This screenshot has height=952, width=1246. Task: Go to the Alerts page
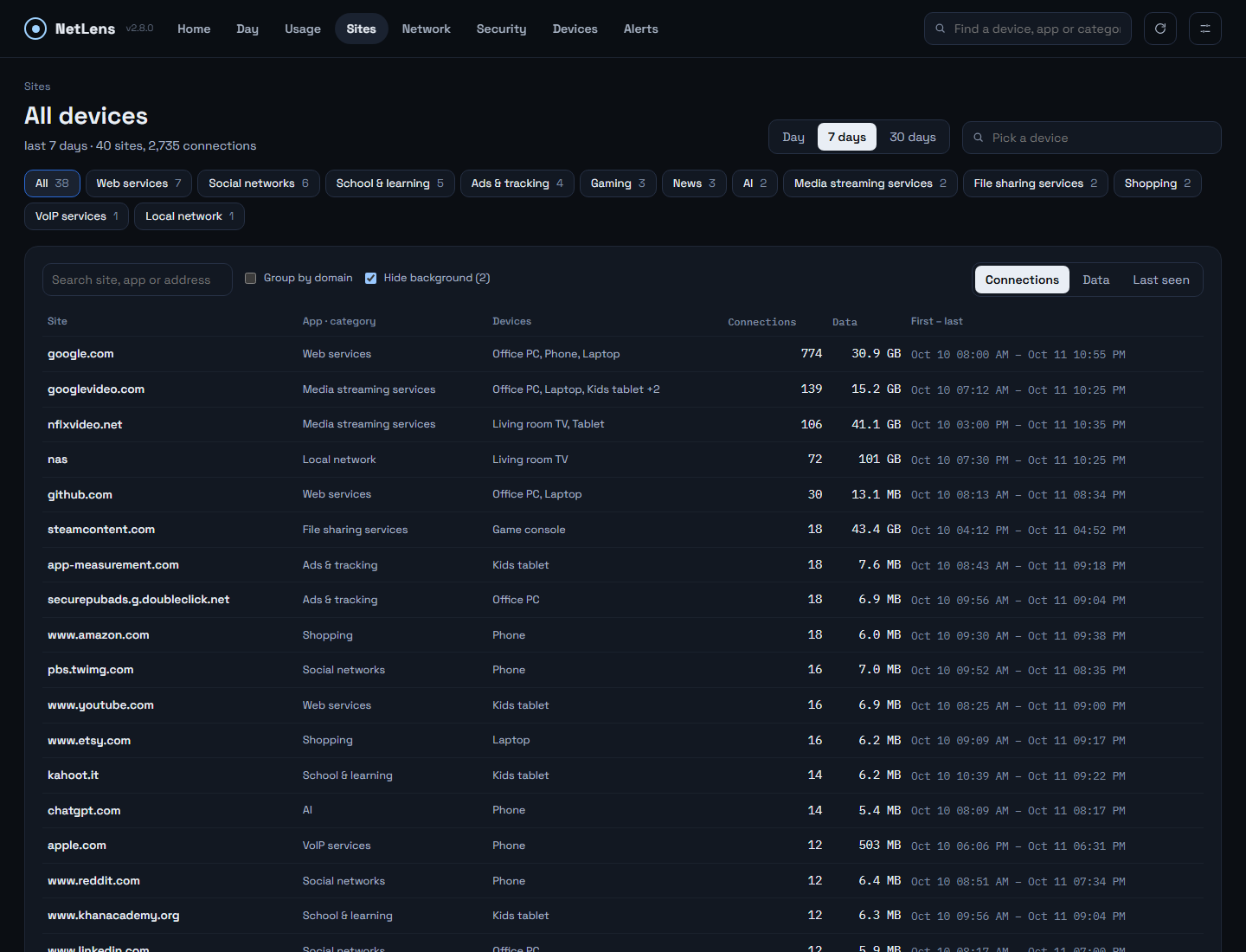pos(641,29)
